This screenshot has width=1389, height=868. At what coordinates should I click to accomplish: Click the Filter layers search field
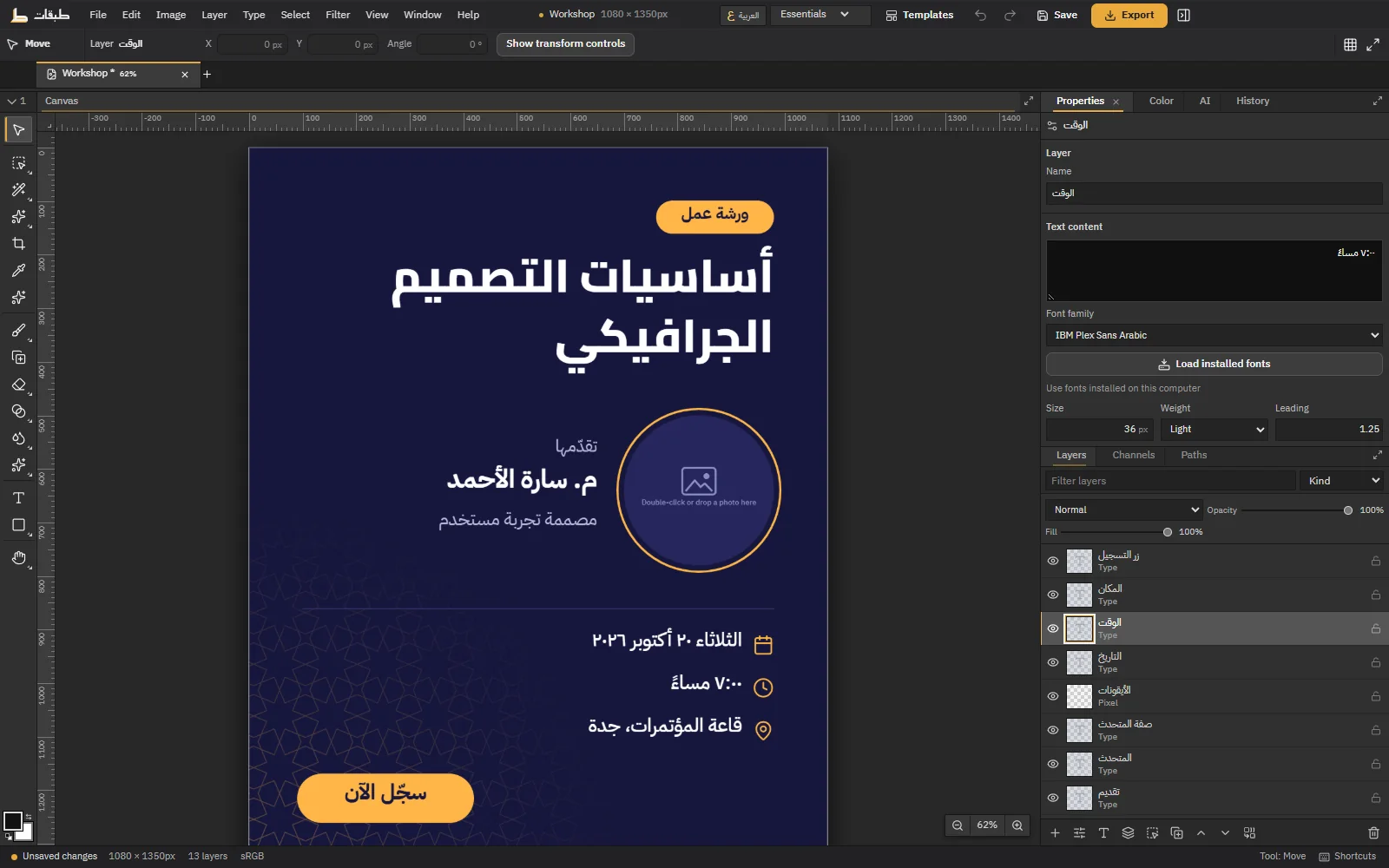[1170, 481]
